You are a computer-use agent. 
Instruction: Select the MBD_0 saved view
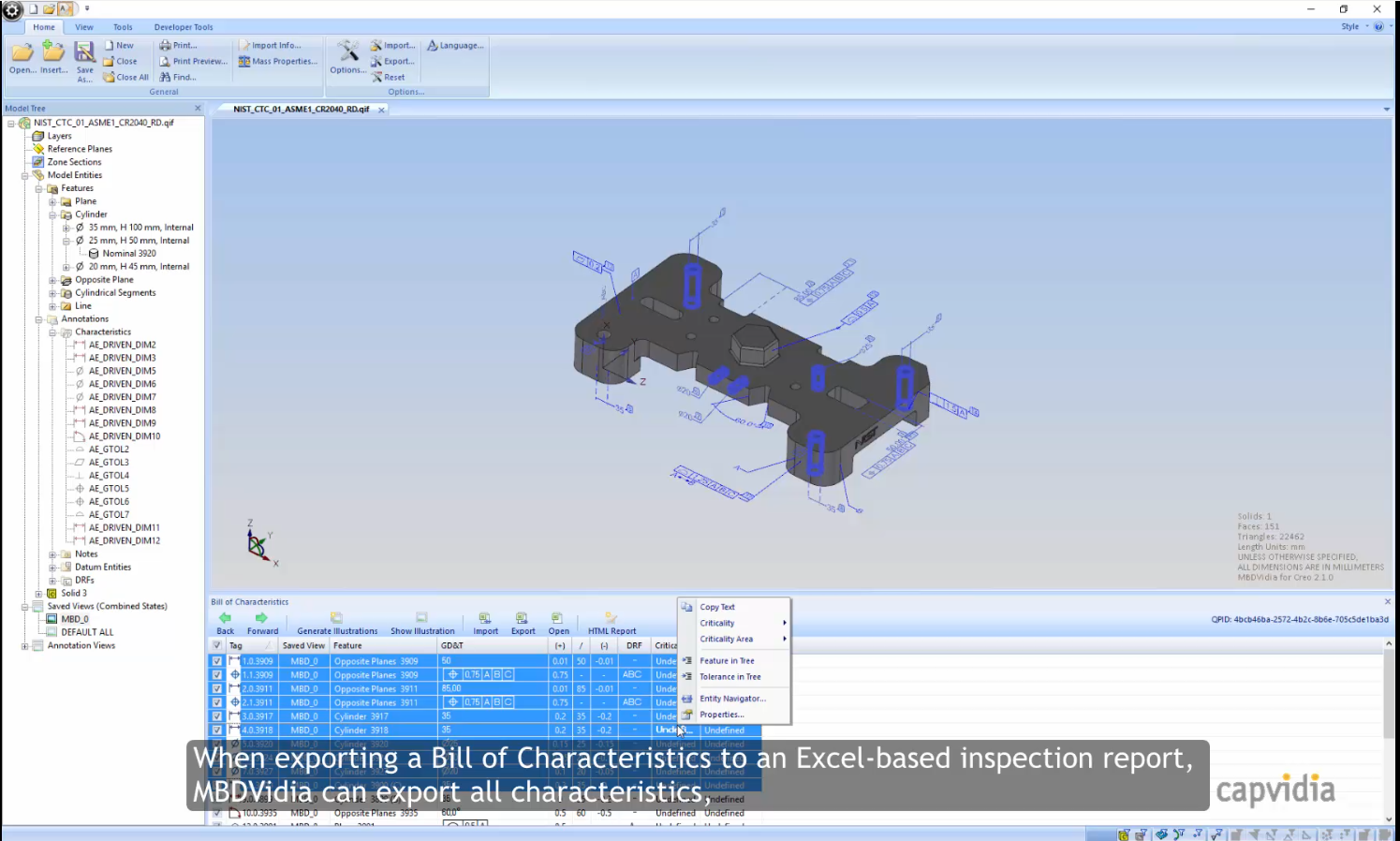coord(75,619)
